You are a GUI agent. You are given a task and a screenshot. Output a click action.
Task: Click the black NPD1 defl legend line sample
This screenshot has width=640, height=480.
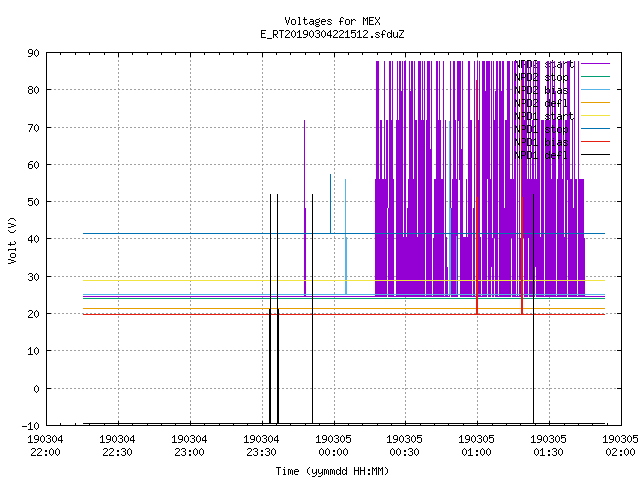click(595, 155)
